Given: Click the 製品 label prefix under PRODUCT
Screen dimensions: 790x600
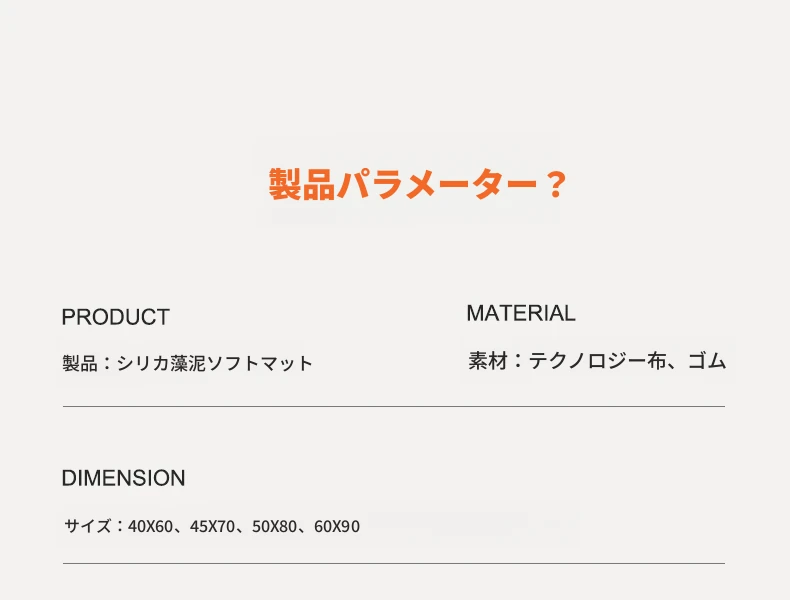Looking at the screenshot, I should click(x=80, y=363).
